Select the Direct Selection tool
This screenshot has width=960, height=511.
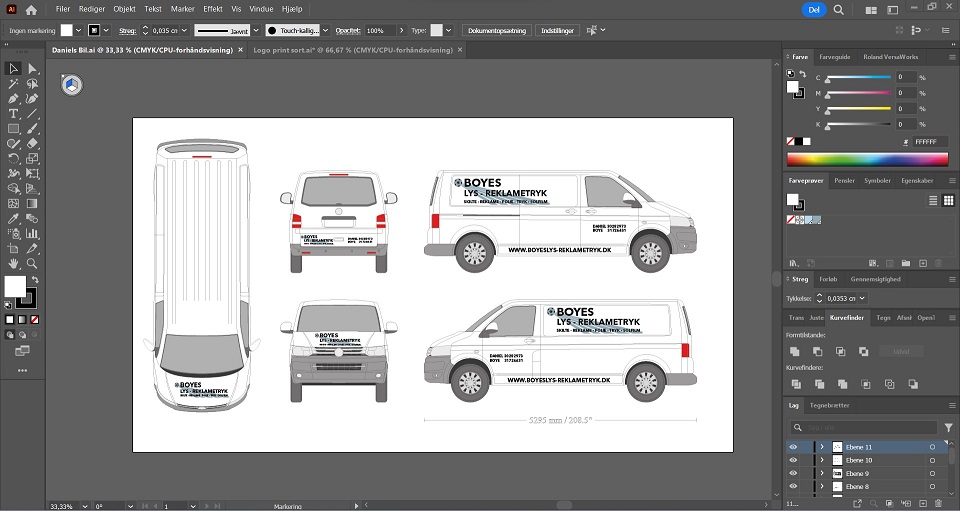tap(32, 69)
